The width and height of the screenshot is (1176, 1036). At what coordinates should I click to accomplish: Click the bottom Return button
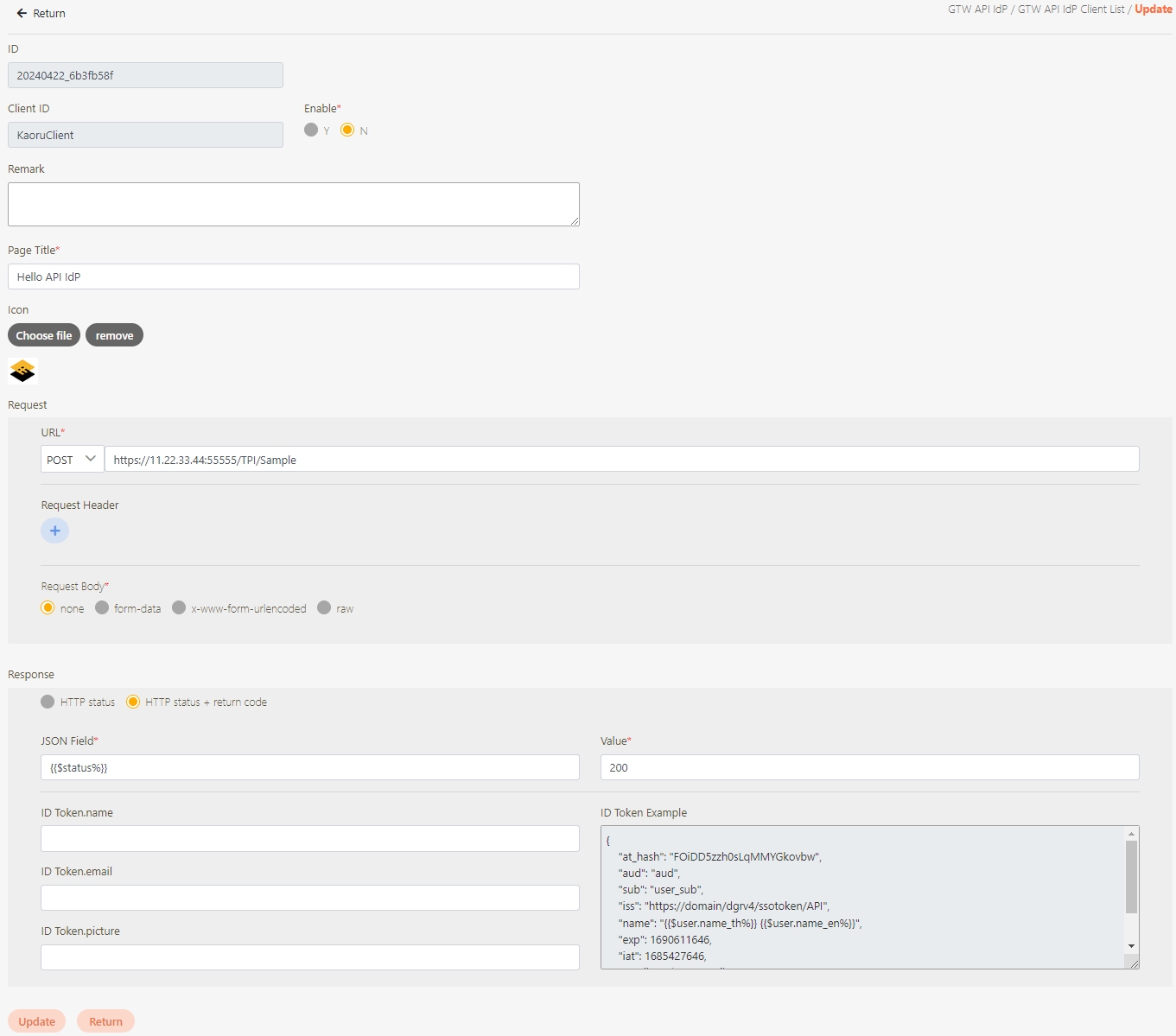click(x=105, y=1021)
